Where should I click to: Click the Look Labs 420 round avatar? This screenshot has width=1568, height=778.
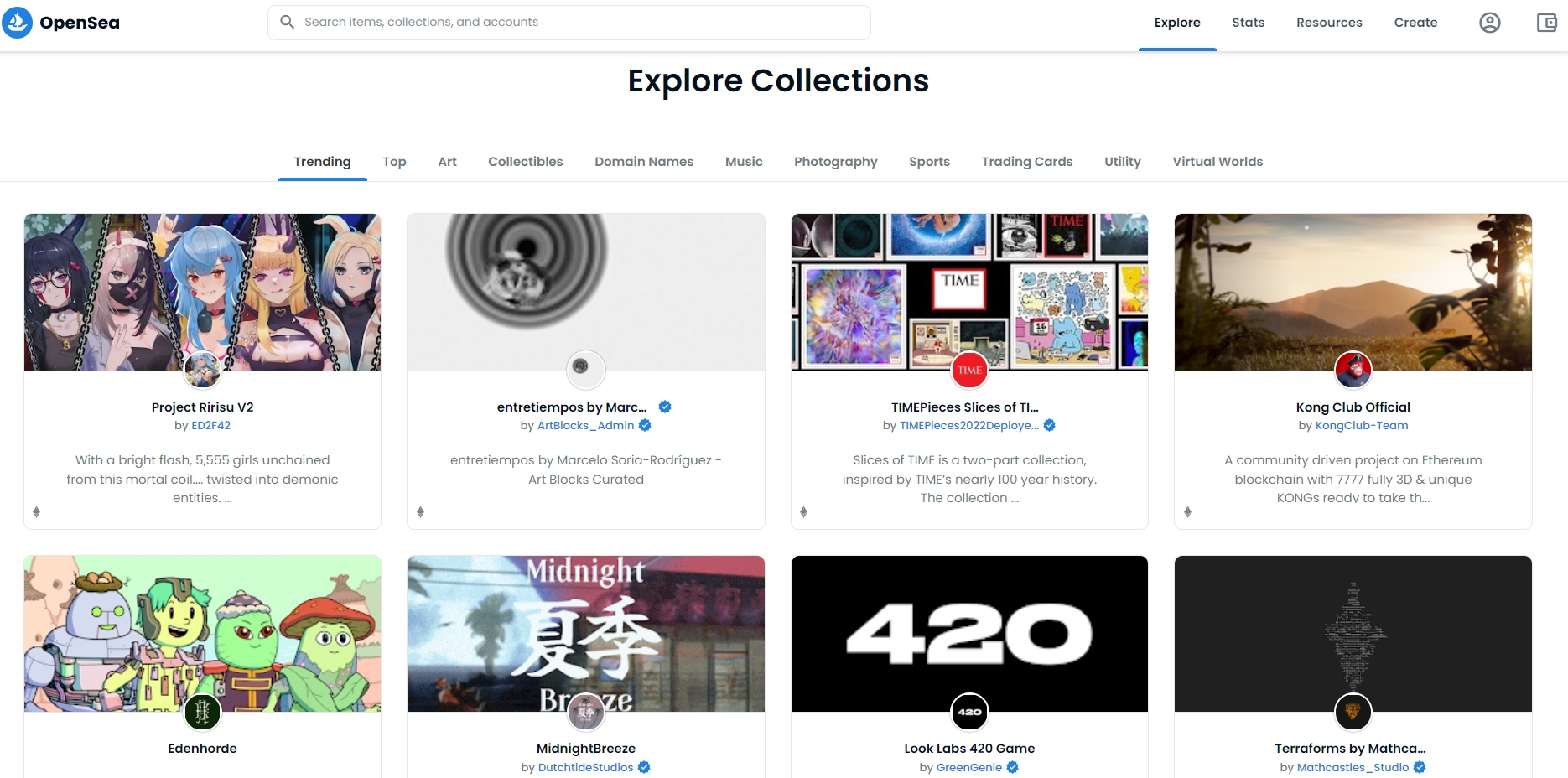click(x=969, y=712)
